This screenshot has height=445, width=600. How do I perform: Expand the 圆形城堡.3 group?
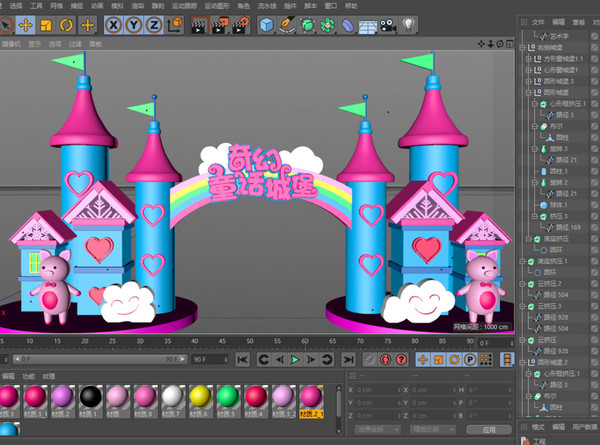click(528, 81)
